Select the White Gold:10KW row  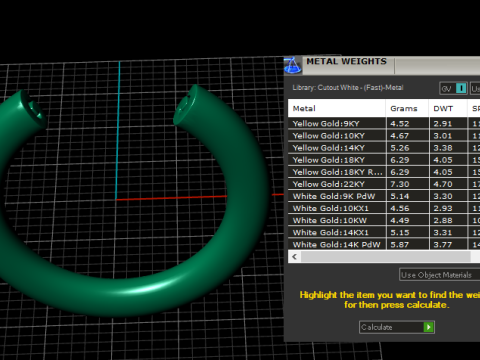384,220
